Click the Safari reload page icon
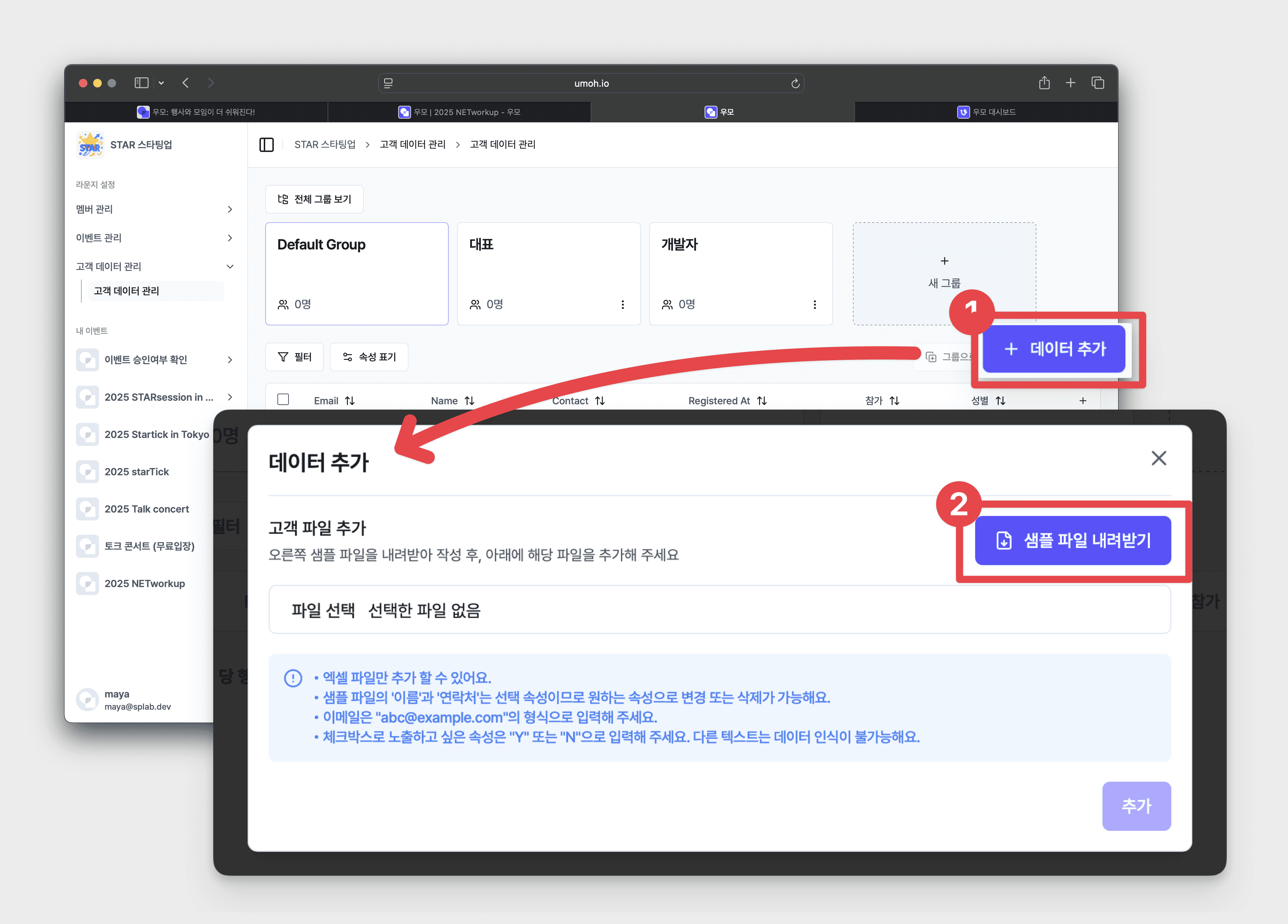This screenshot has height=924, width=1288. [795, 84]
